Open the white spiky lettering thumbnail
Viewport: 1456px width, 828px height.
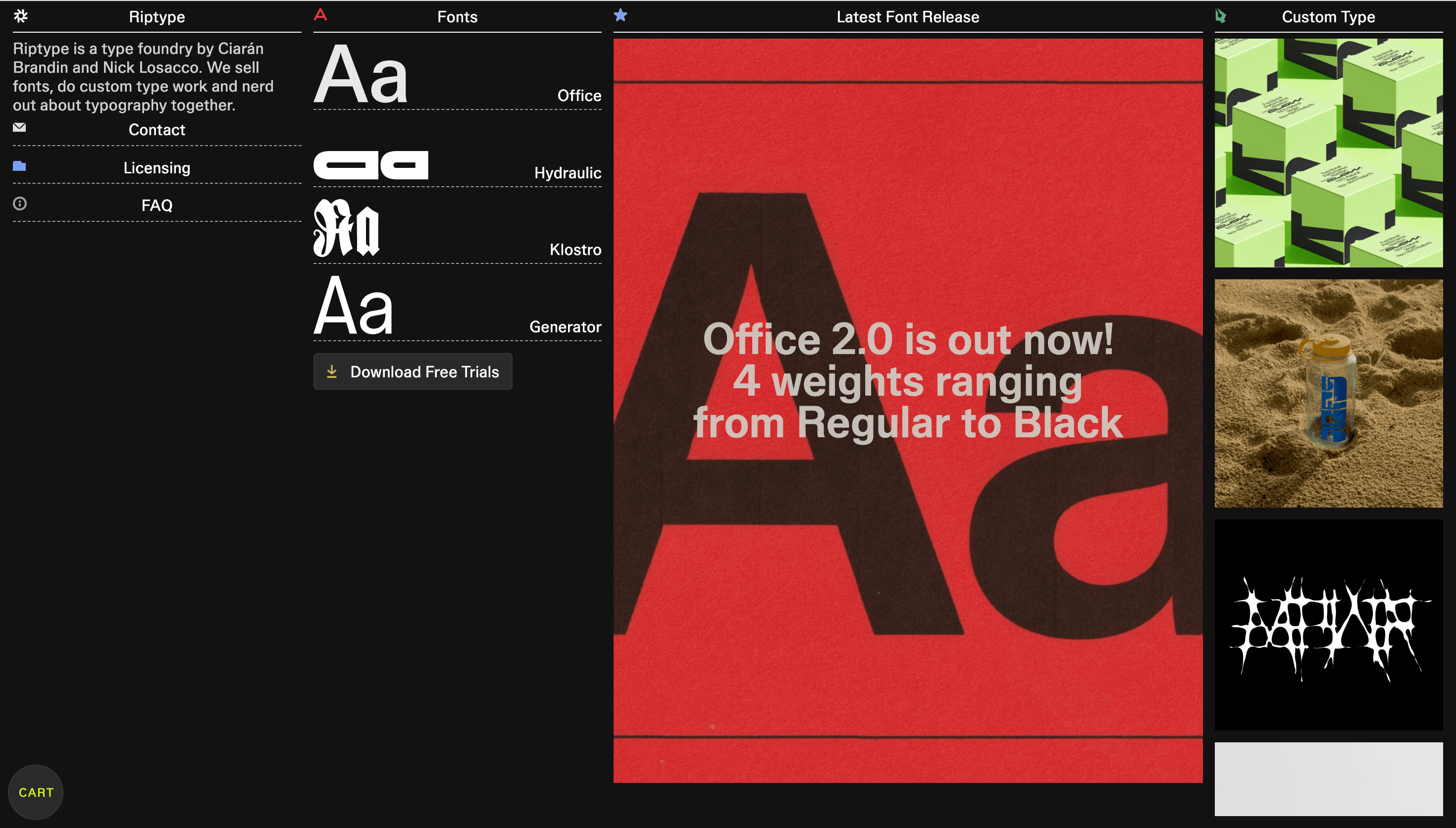tap(1329, 625)
